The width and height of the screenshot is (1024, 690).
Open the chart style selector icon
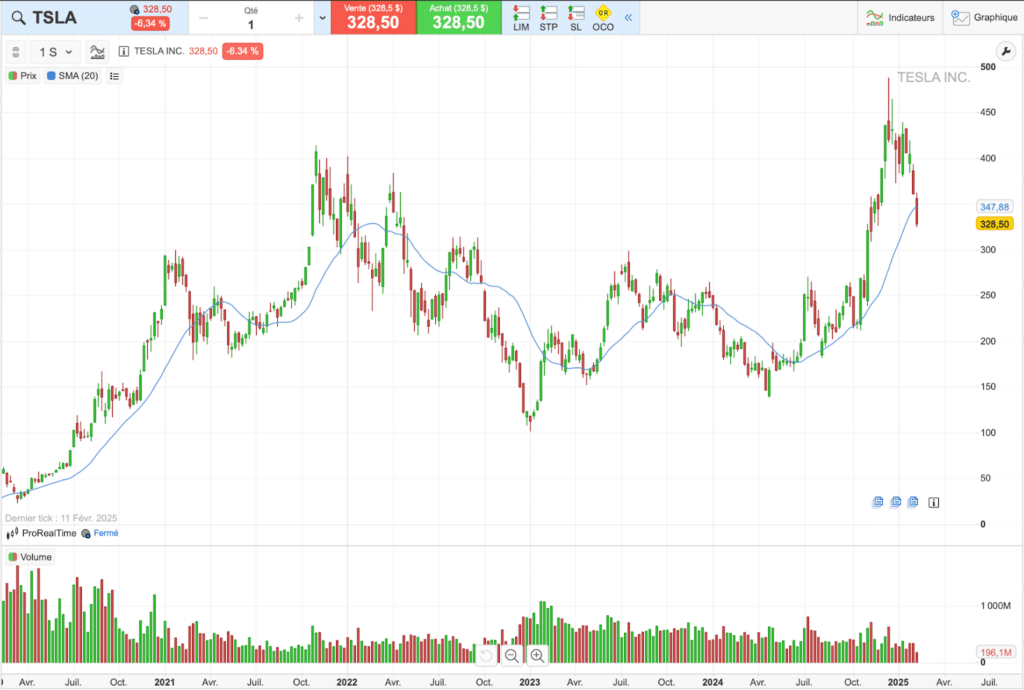(97, 52)
